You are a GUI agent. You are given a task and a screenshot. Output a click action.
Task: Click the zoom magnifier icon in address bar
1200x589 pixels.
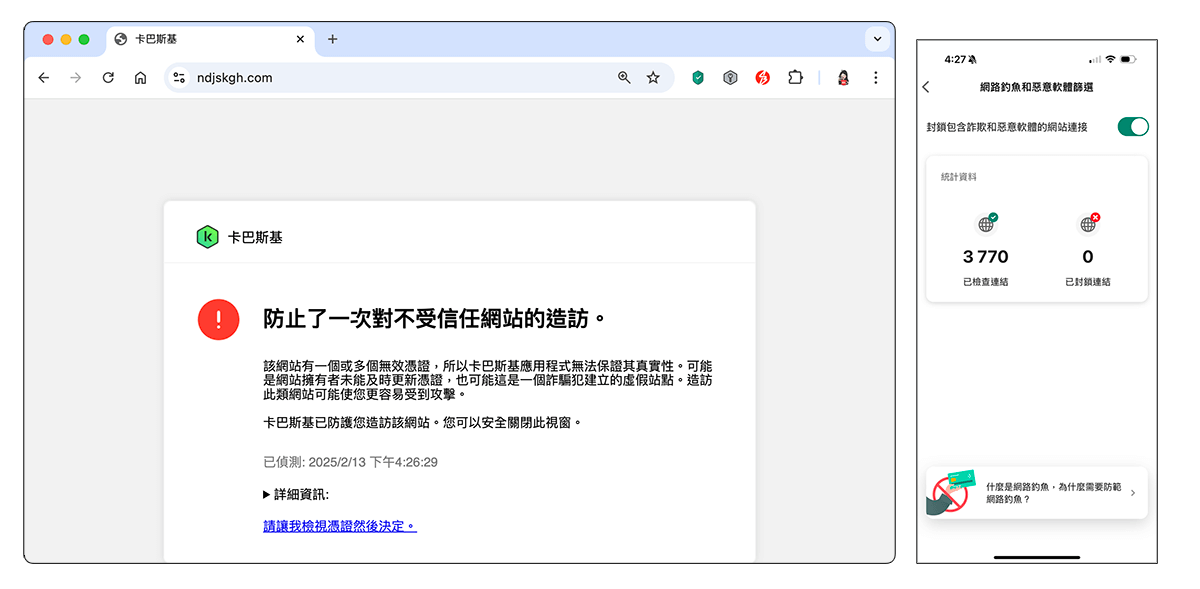pos(624,77)
